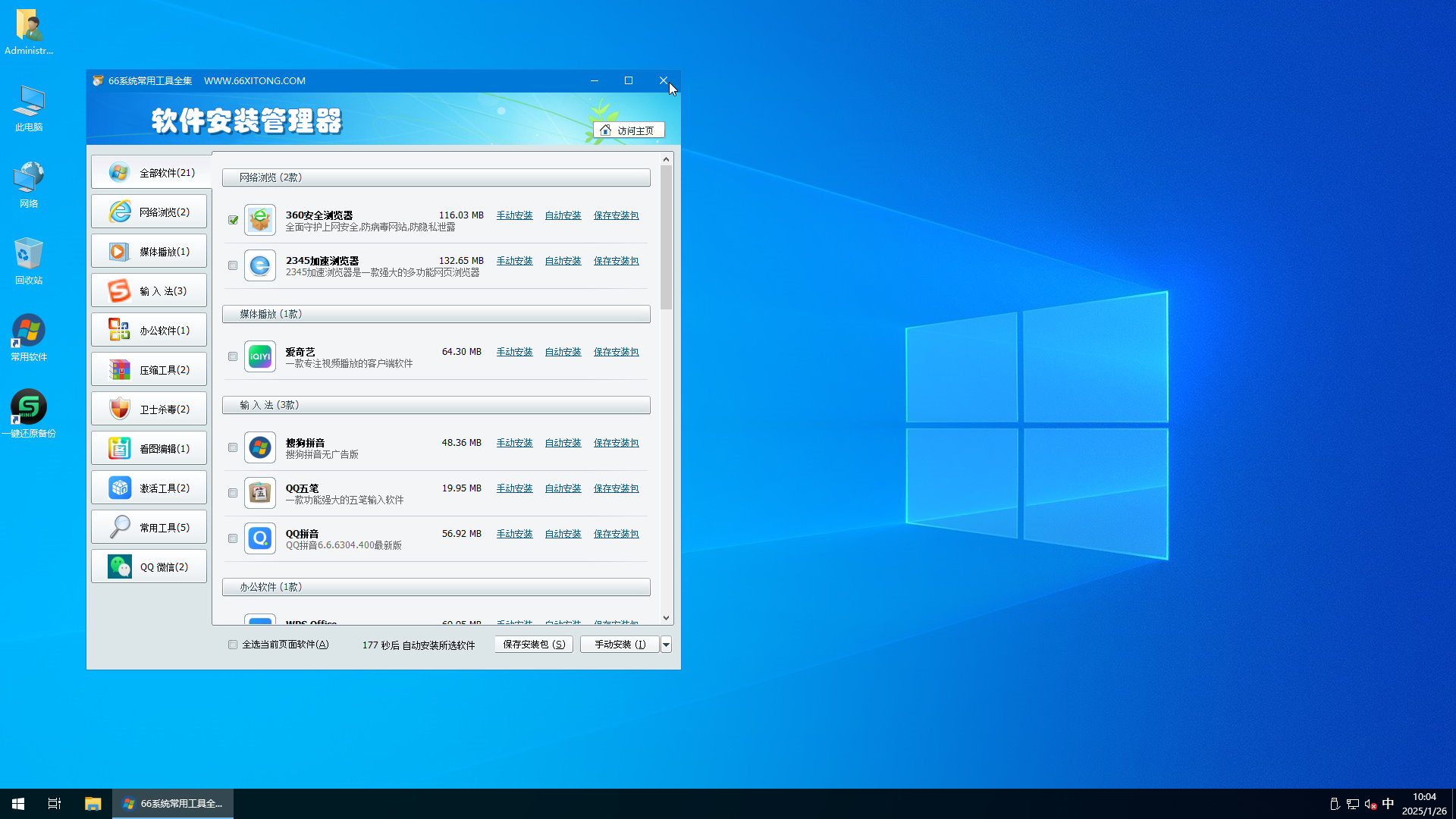The width and height of the screenshot is (1456, 819).
Task: Click the 爱奇艺 app icon
Action: pos(260,356)
